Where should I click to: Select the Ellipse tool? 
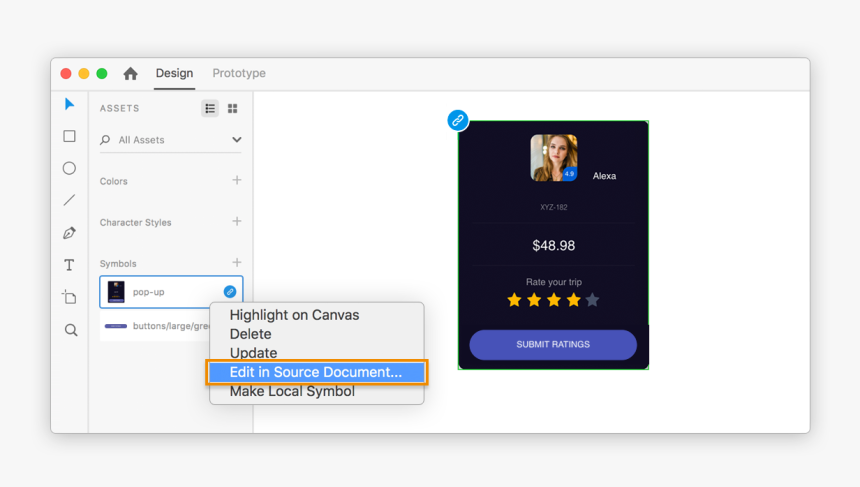click(69, 168)
